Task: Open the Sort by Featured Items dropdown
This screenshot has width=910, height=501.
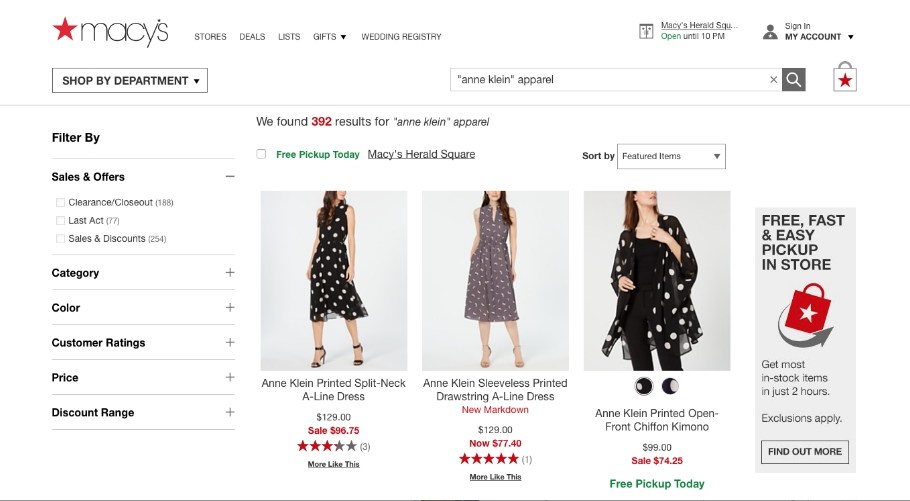Action: coord(671,156)
